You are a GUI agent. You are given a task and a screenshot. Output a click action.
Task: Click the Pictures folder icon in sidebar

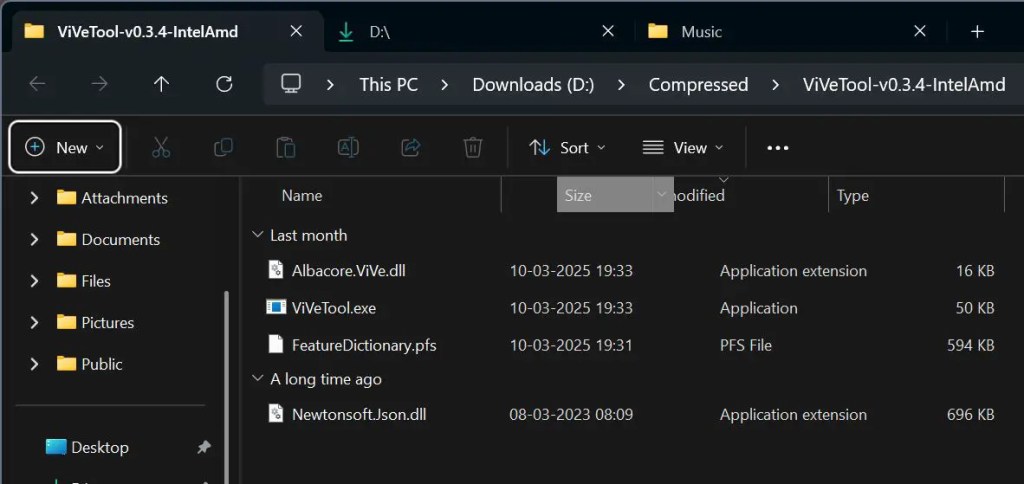pos(67,323)
